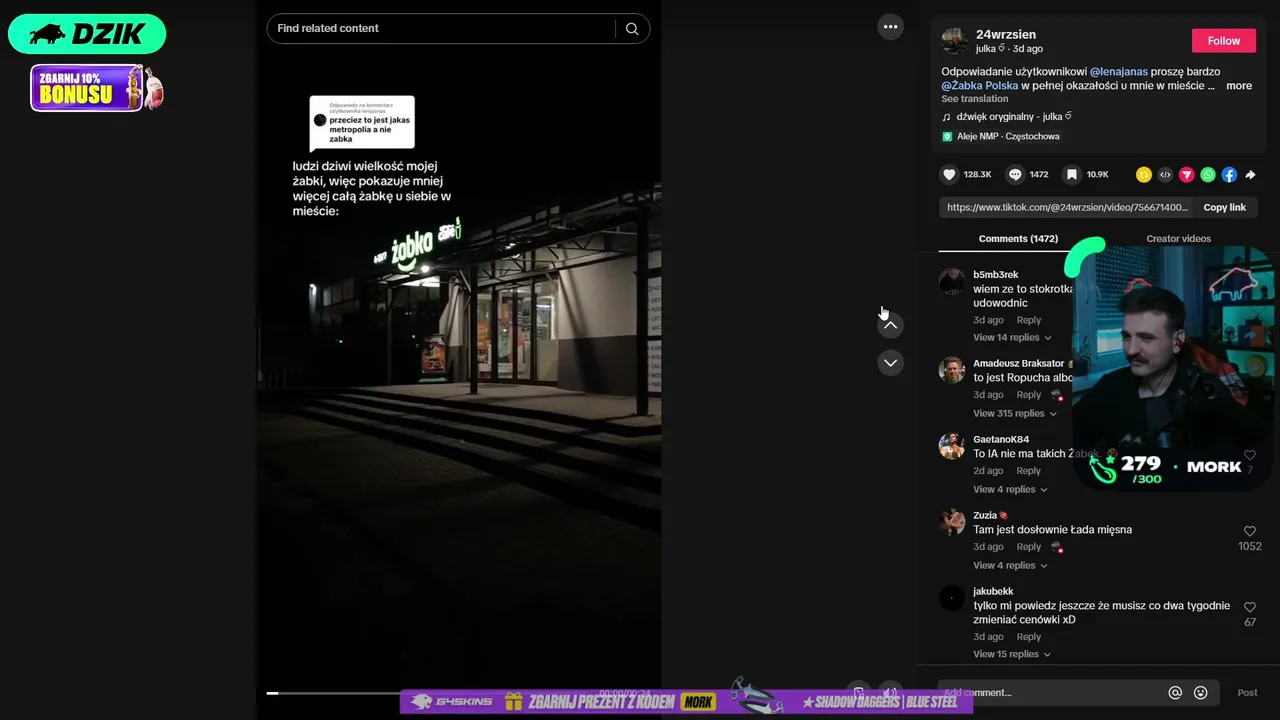
Task: Expand View 15 replies under jakubekk
Action: pyautogui.click(x=1012, y=654)
